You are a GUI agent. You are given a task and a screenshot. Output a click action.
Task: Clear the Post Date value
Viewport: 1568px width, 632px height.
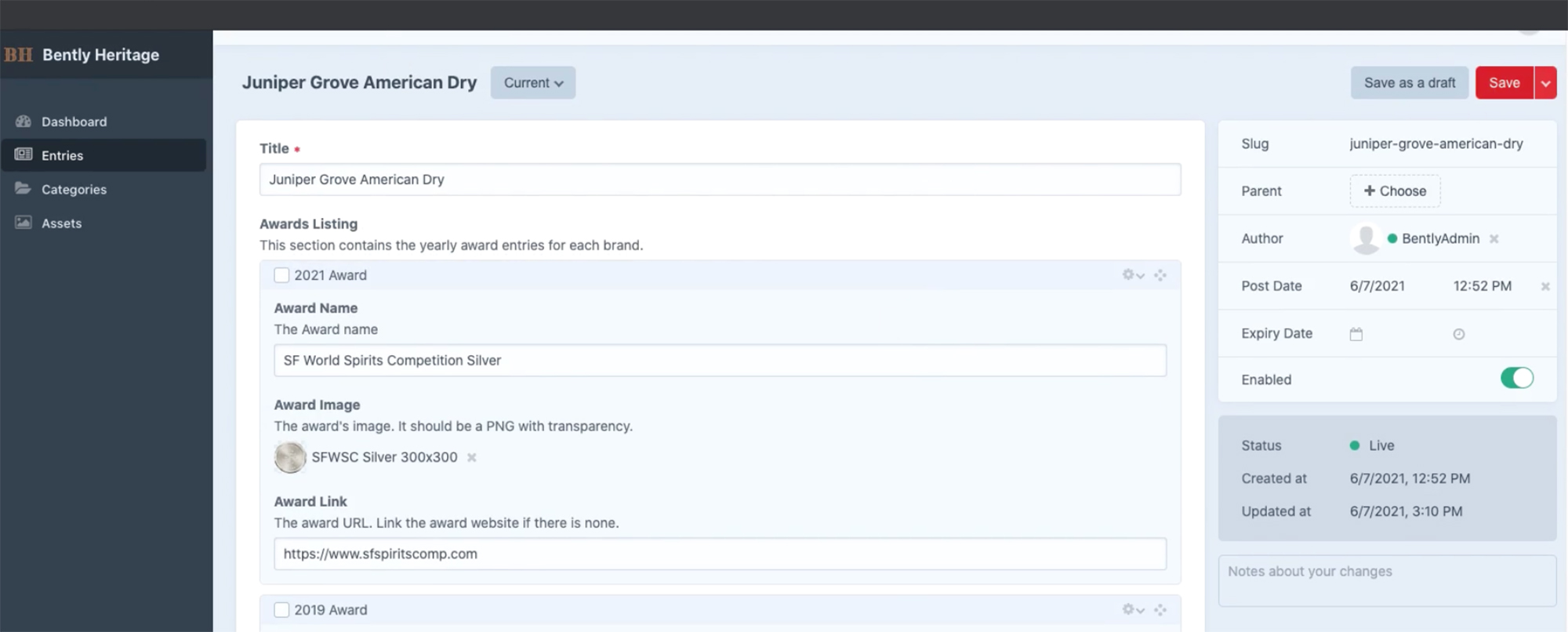1544,287
